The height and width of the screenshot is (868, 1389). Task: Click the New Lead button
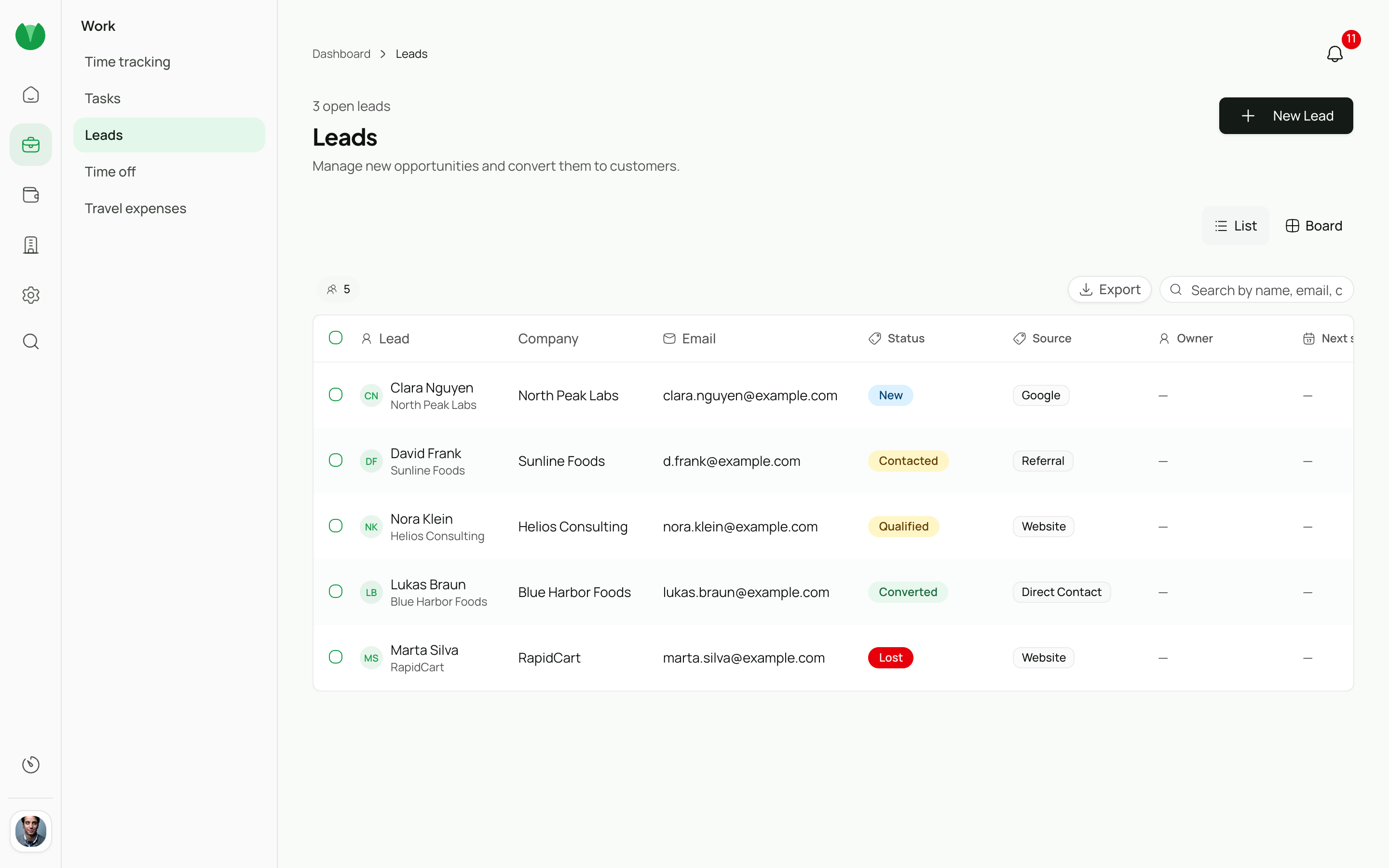pyautogui.click(x=1286, y=116)
